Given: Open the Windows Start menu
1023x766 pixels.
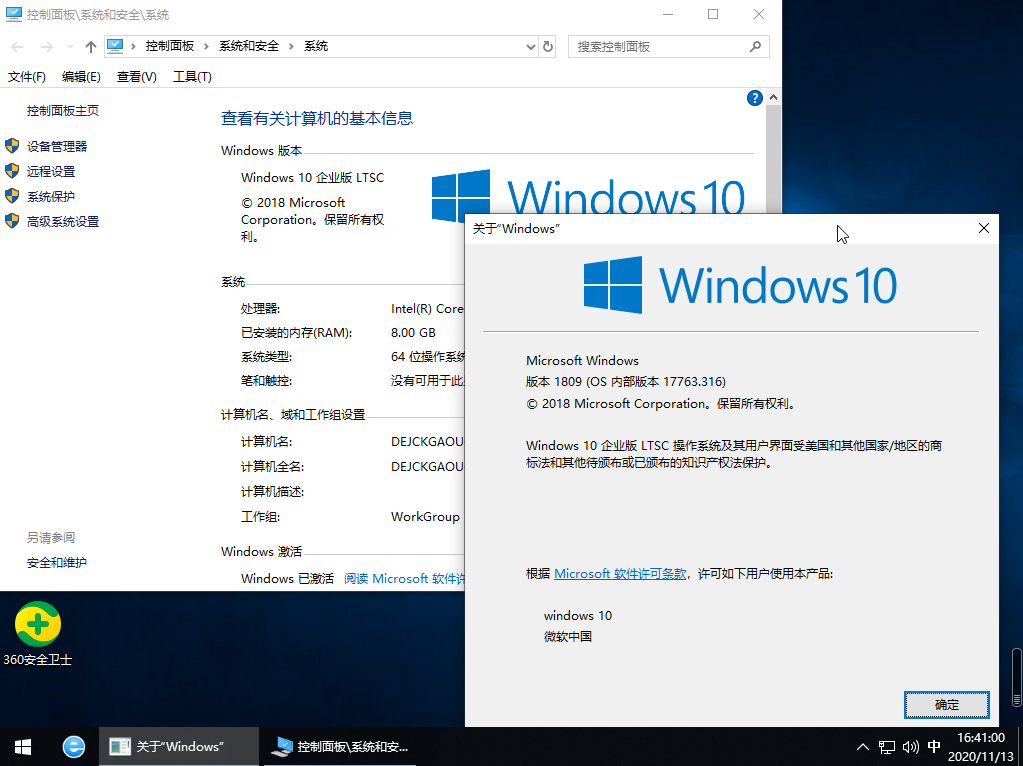Looking at the screenshot, I should [21, 746].
